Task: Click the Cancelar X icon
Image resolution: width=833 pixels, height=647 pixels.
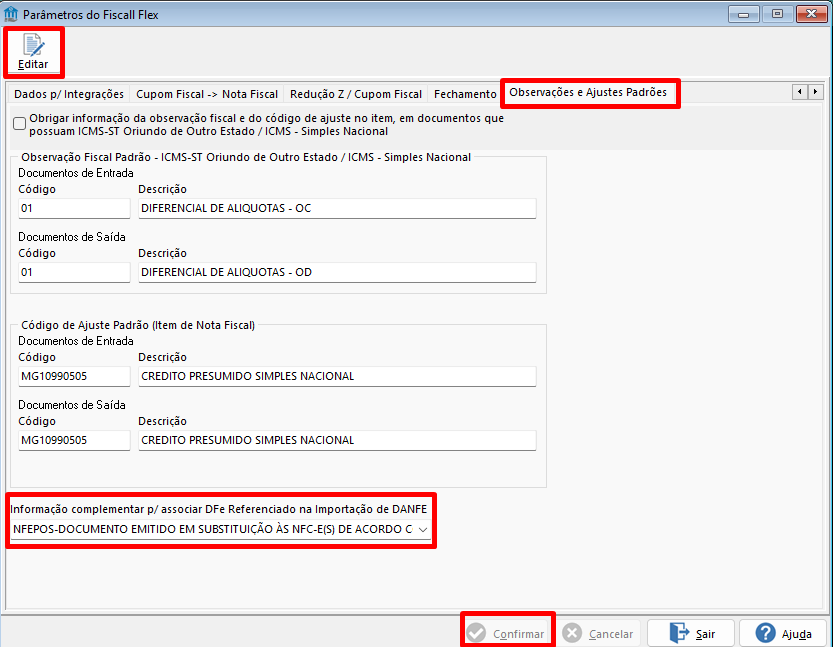Action: [x=572, y=633]
